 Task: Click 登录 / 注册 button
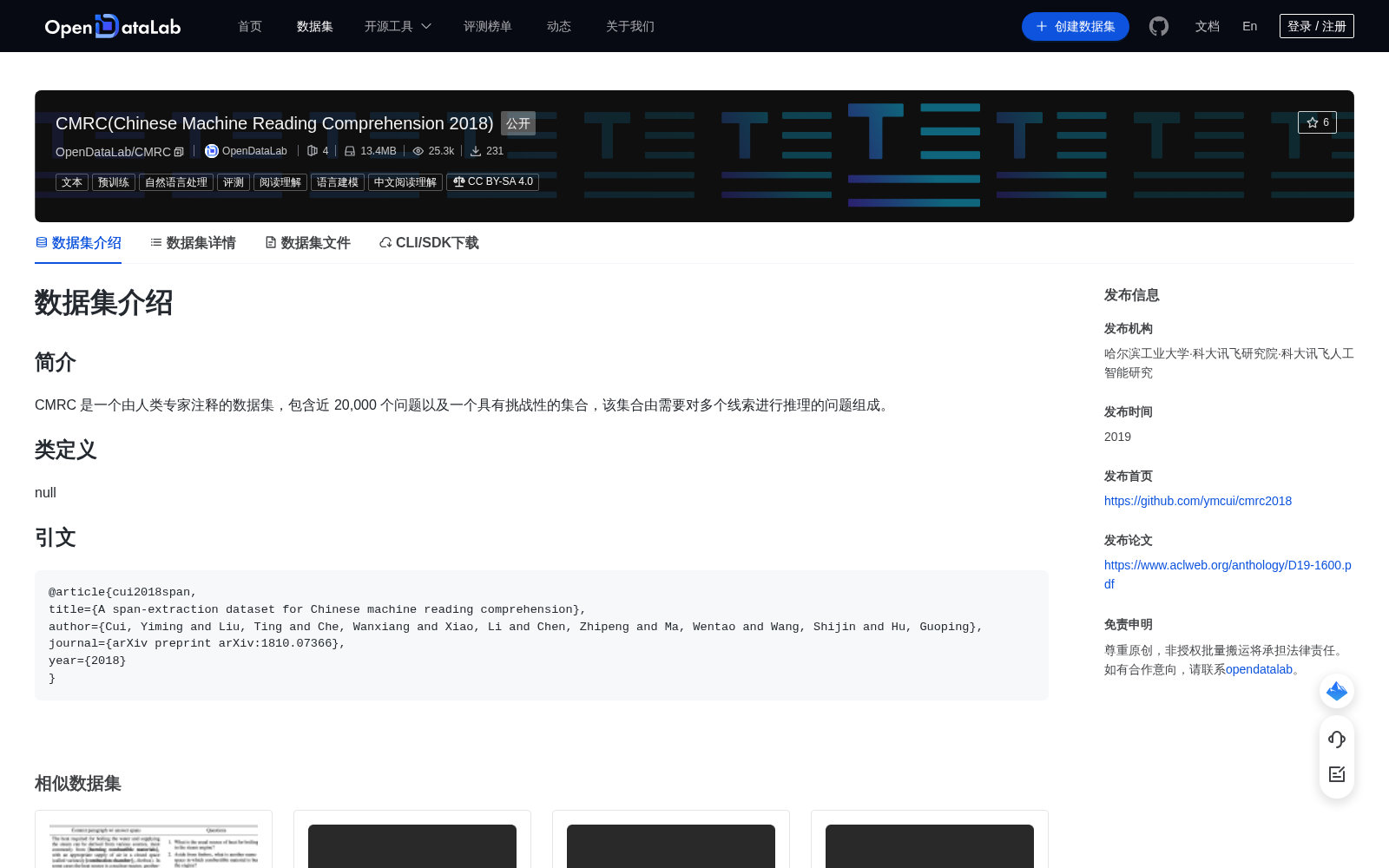(1317, 26)
